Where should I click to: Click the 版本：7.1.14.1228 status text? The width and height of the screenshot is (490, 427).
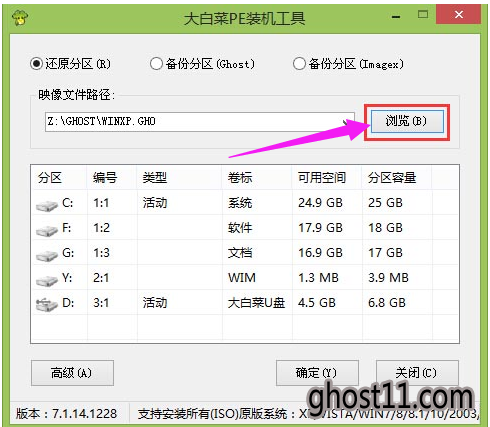click(x=67, y=414)
